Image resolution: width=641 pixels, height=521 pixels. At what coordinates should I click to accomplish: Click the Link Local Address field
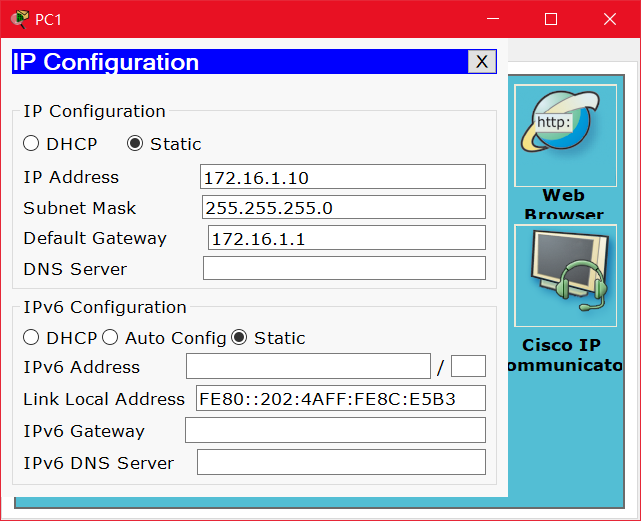[x=341, y=398]
